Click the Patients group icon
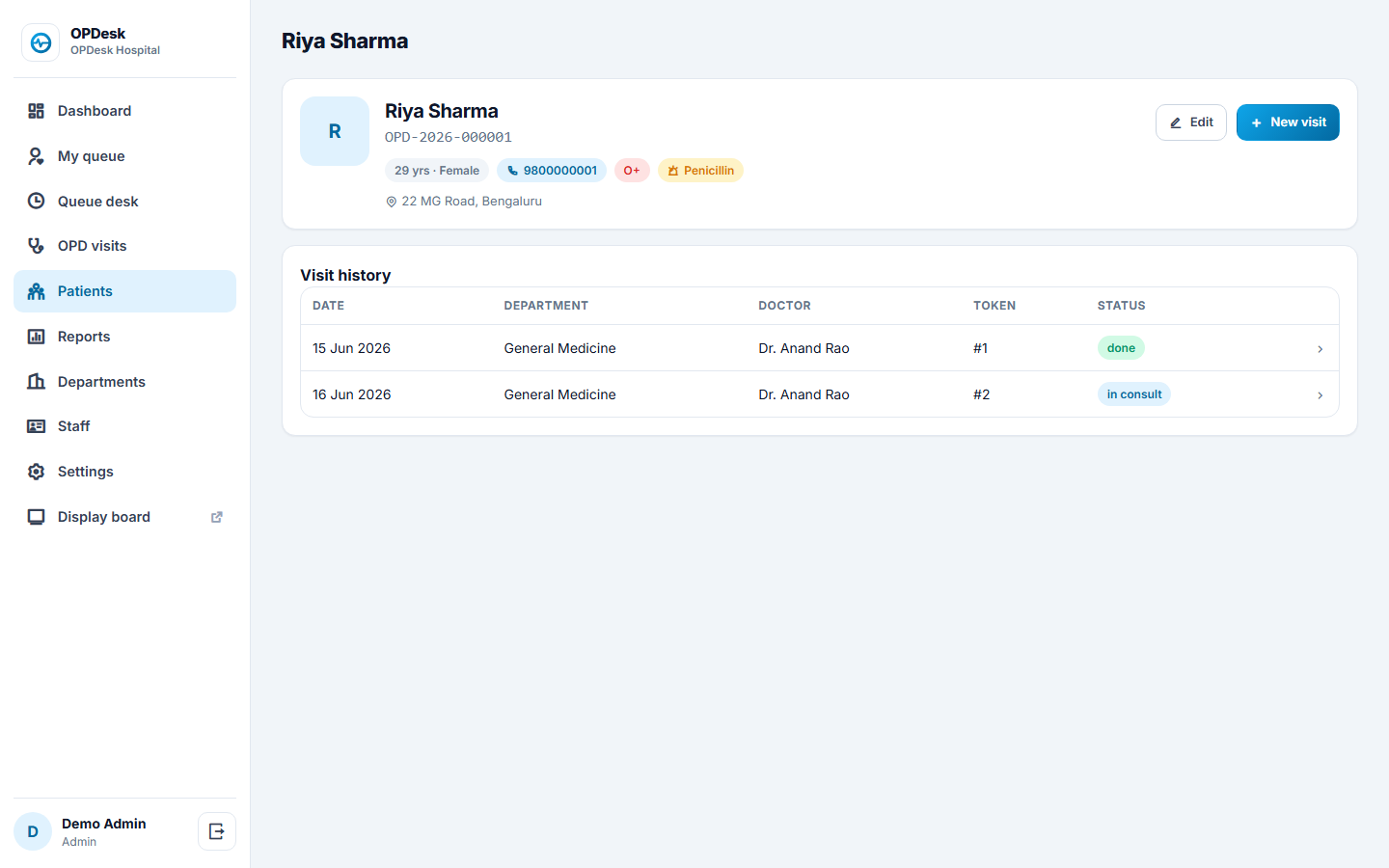The height and width of the screenshot is (868, 1389). (x=36, y=291)
